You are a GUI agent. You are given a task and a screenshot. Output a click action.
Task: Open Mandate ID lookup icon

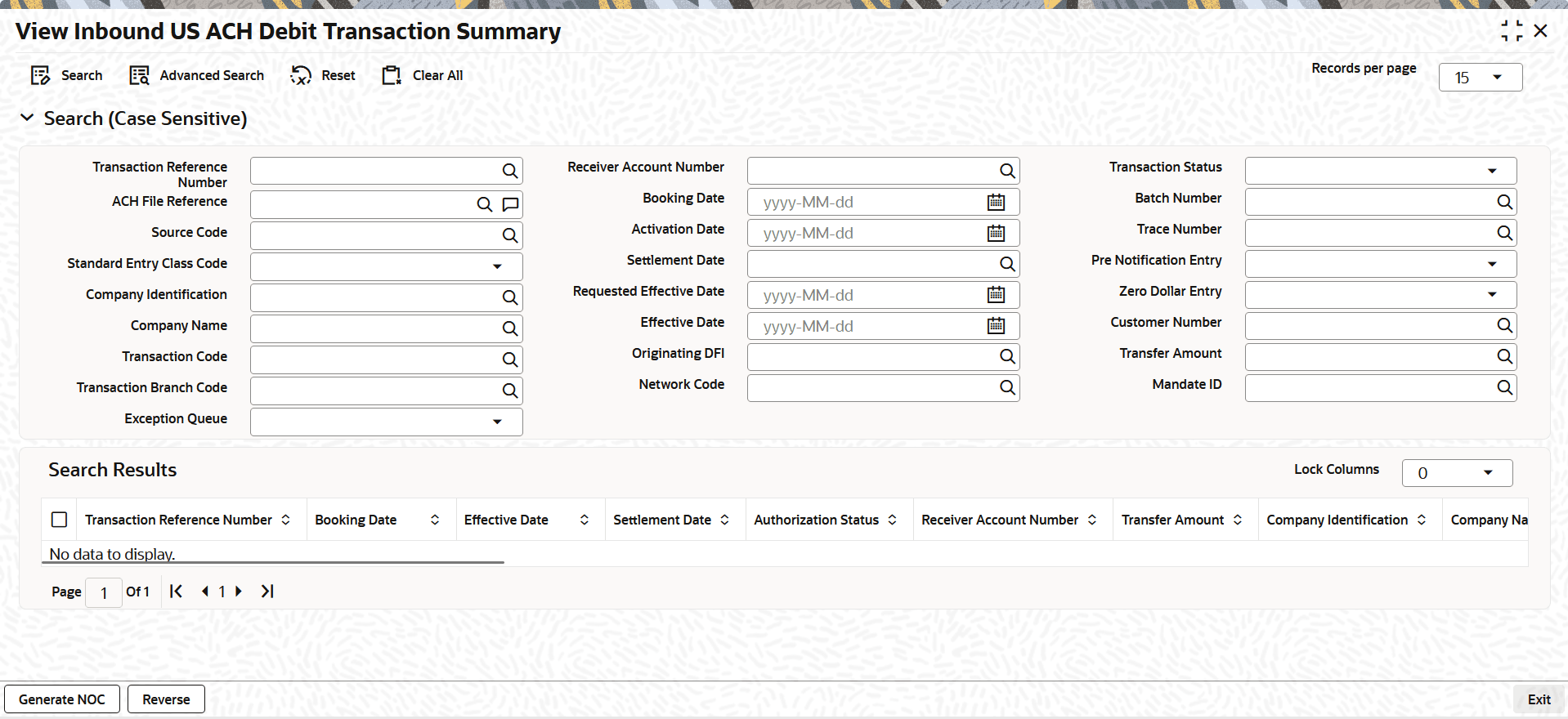pyautogui.click(x=1504, y=387)
